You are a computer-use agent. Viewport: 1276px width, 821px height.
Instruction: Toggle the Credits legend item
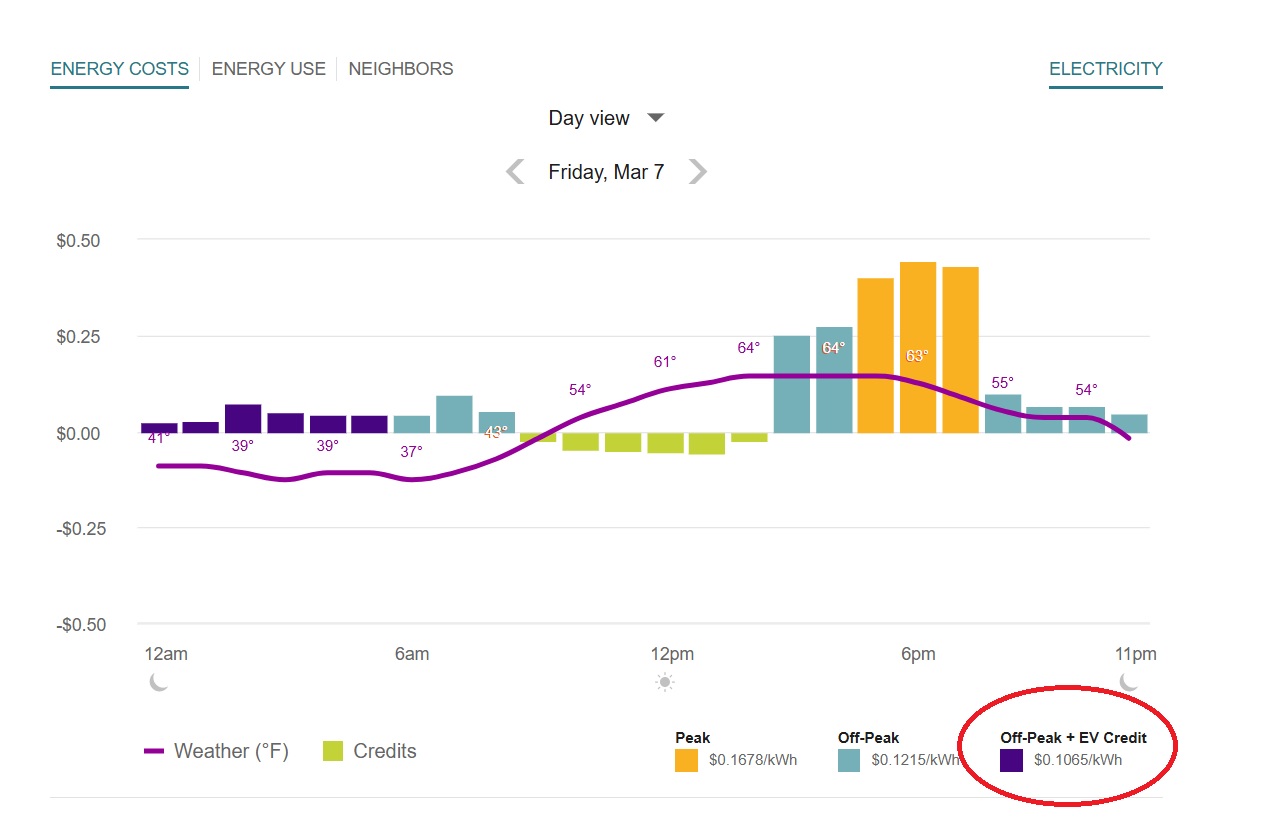[369, 751]
